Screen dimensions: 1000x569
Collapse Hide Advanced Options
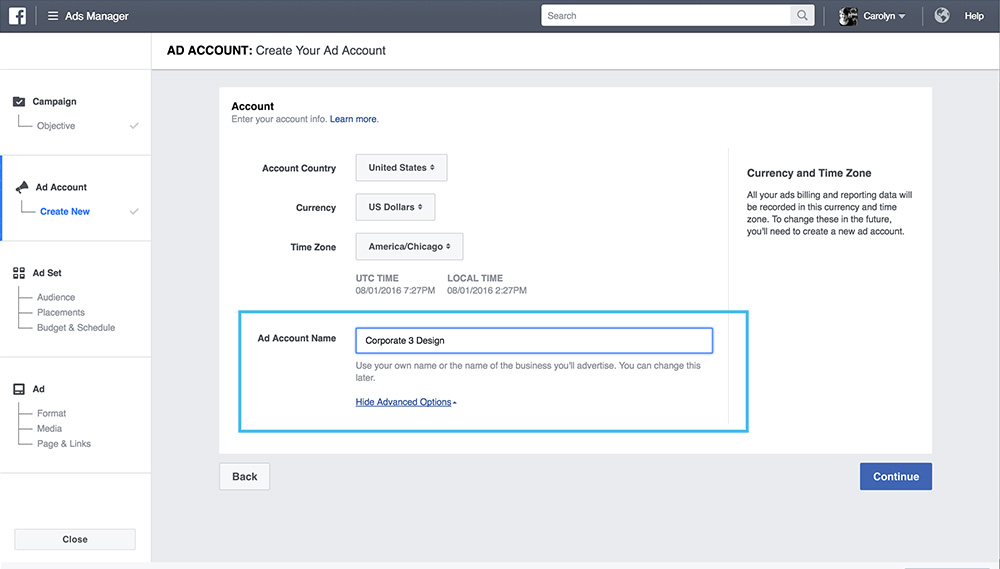coord(406,402)
